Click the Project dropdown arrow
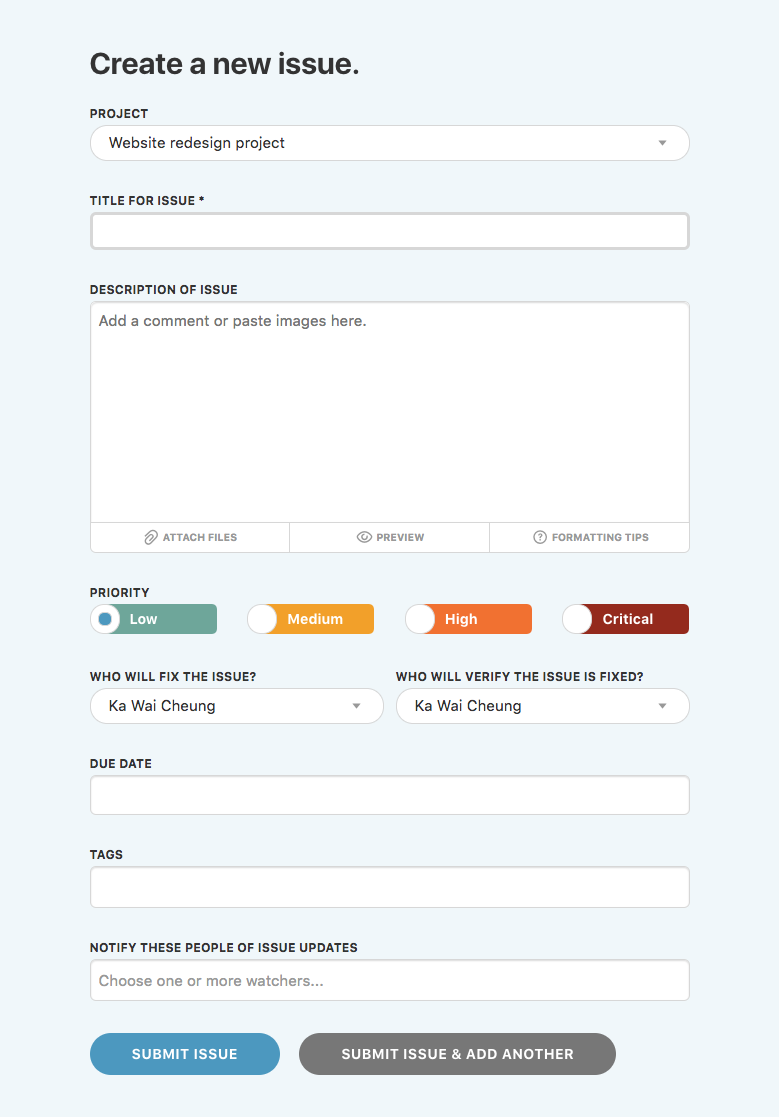The image size is (779, 1117). click(x=661, y=143)
